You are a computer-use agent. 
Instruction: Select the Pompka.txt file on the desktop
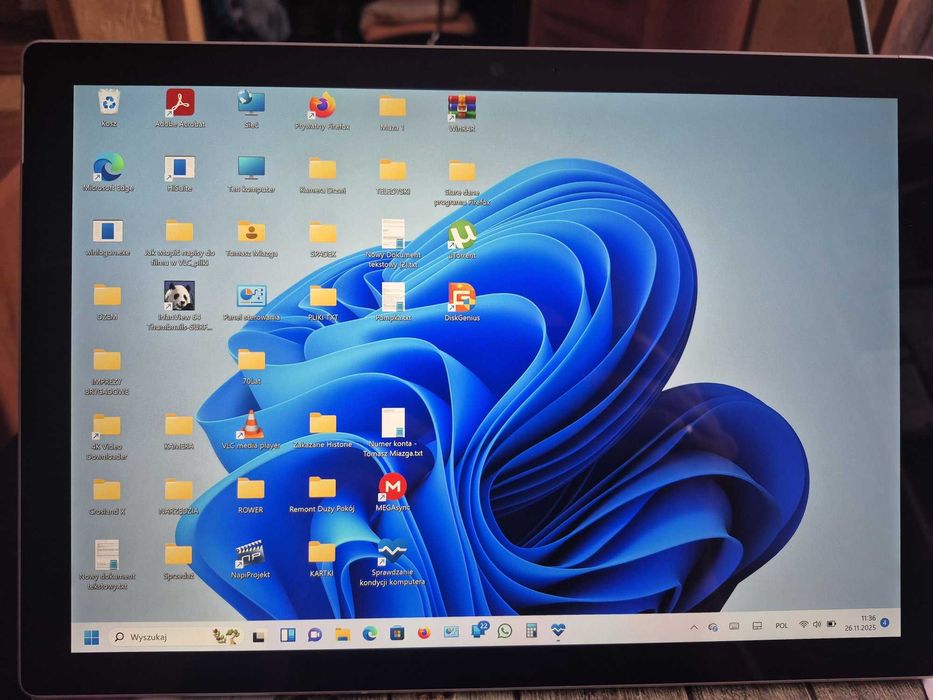click(393, 301)
